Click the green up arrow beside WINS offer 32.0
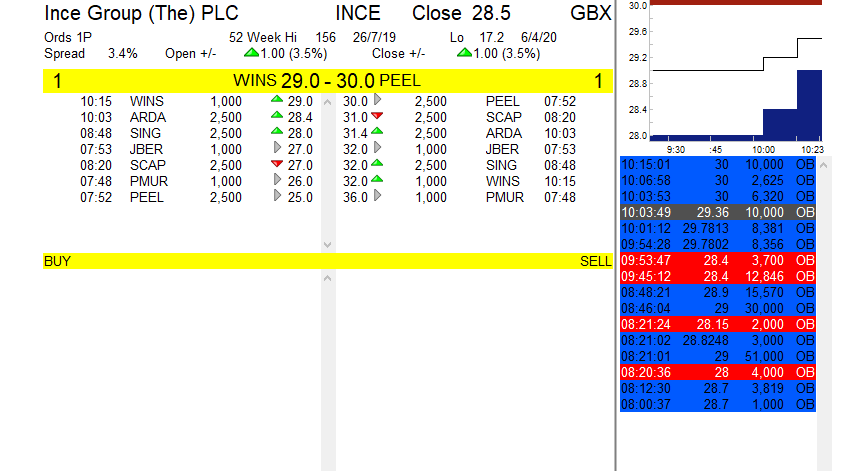This screenshot has width=854, height=471. pyautogui.click(x=377, y=179)
